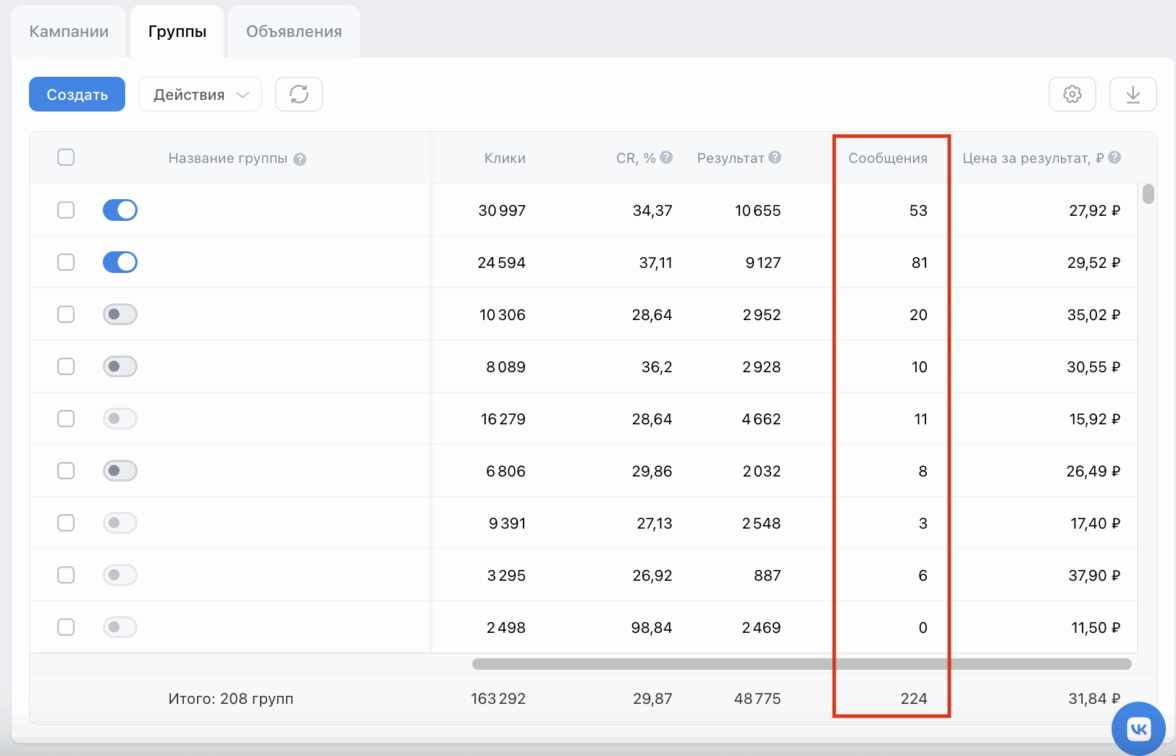The width and height of the screenshot is (1176, 756).
Task: Open the Действия dropdown
Action: click(x=200, y=94)
